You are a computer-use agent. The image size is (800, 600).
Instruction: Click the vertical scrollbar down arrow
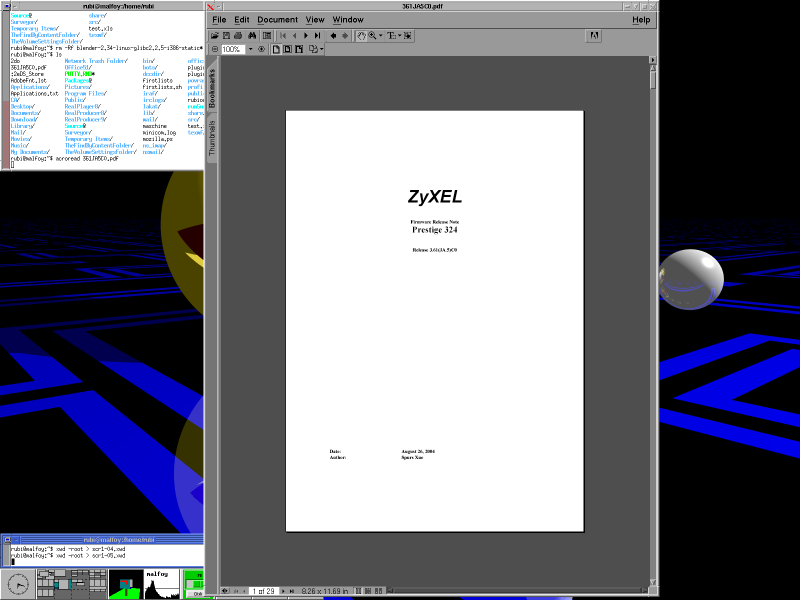click(653, 582)
